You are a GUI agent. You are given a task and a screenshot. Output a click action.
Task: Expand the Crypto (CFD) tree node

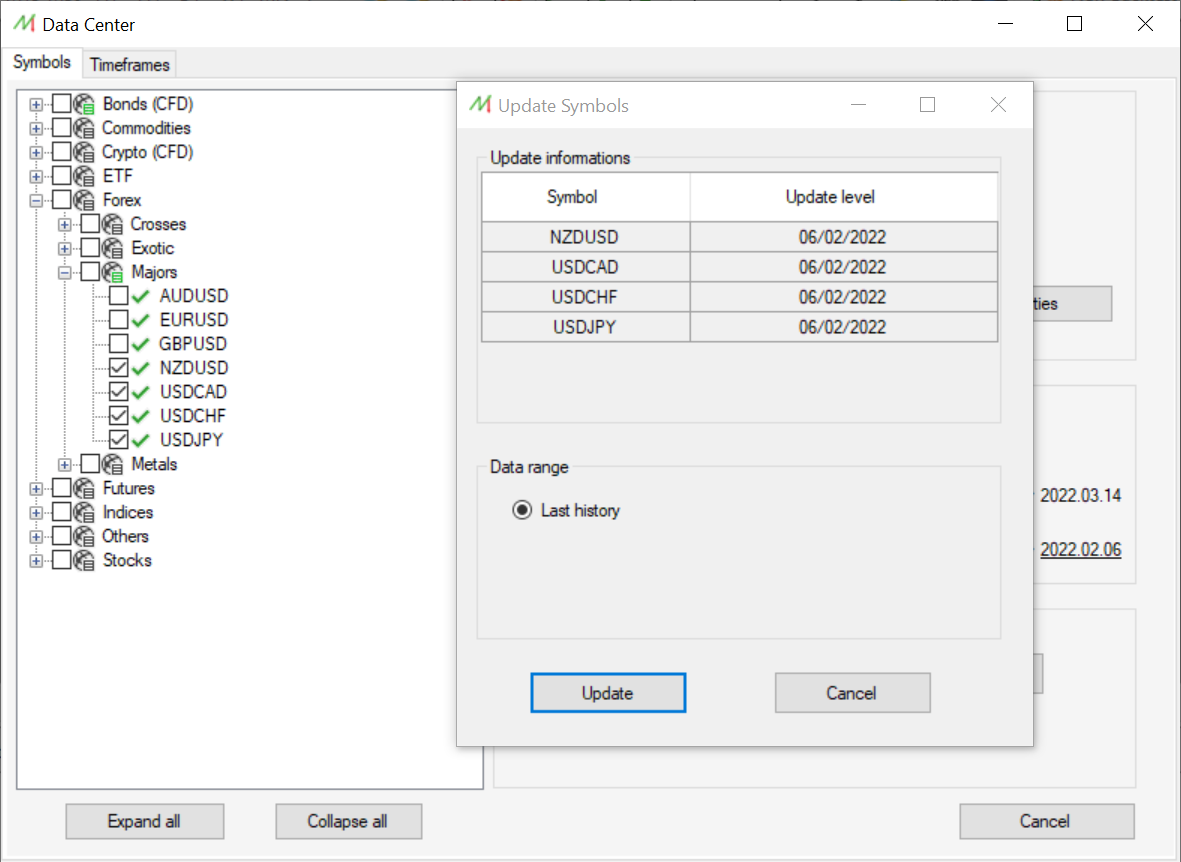36,153
